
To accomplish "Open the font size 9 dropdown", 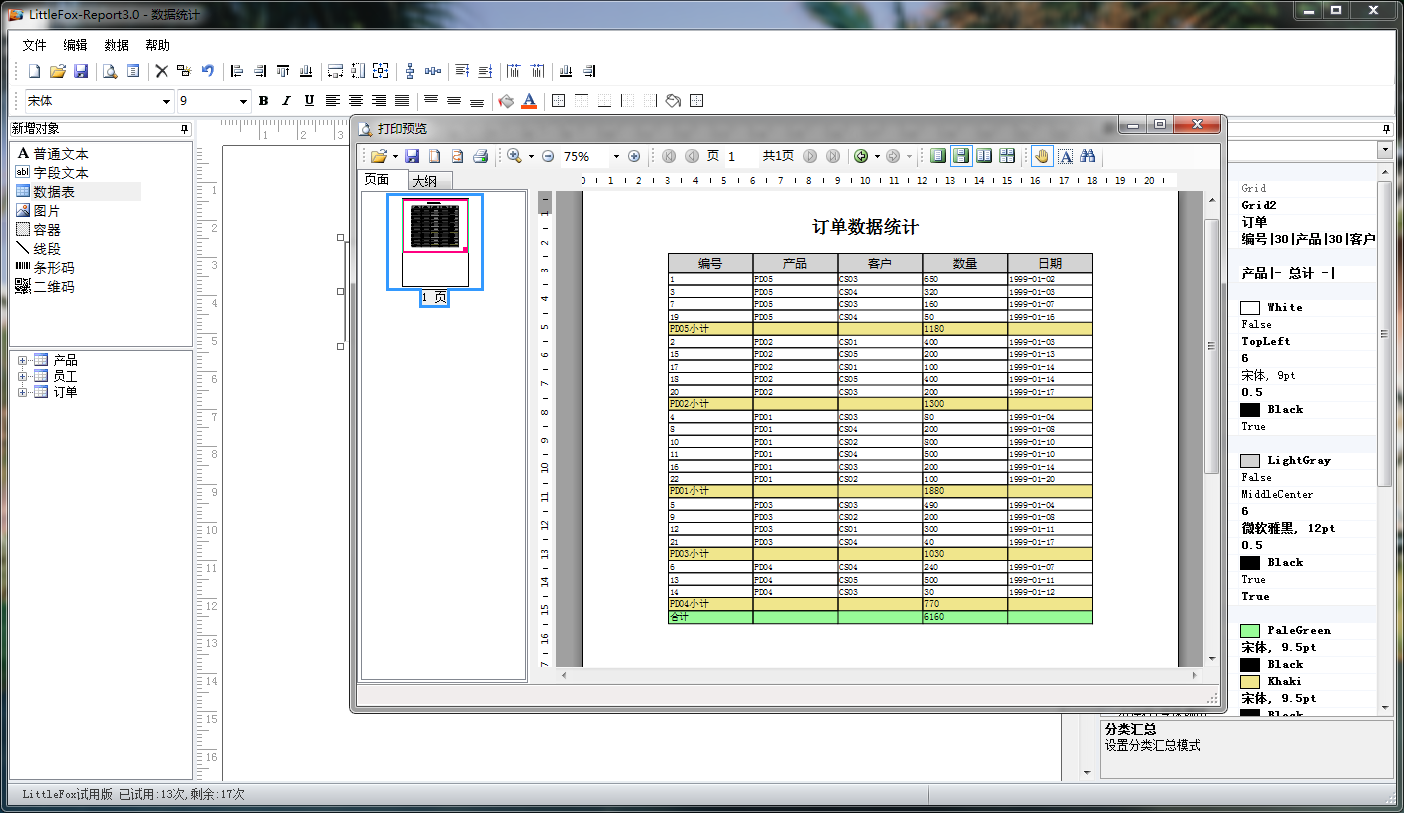I will pos(242,101).
